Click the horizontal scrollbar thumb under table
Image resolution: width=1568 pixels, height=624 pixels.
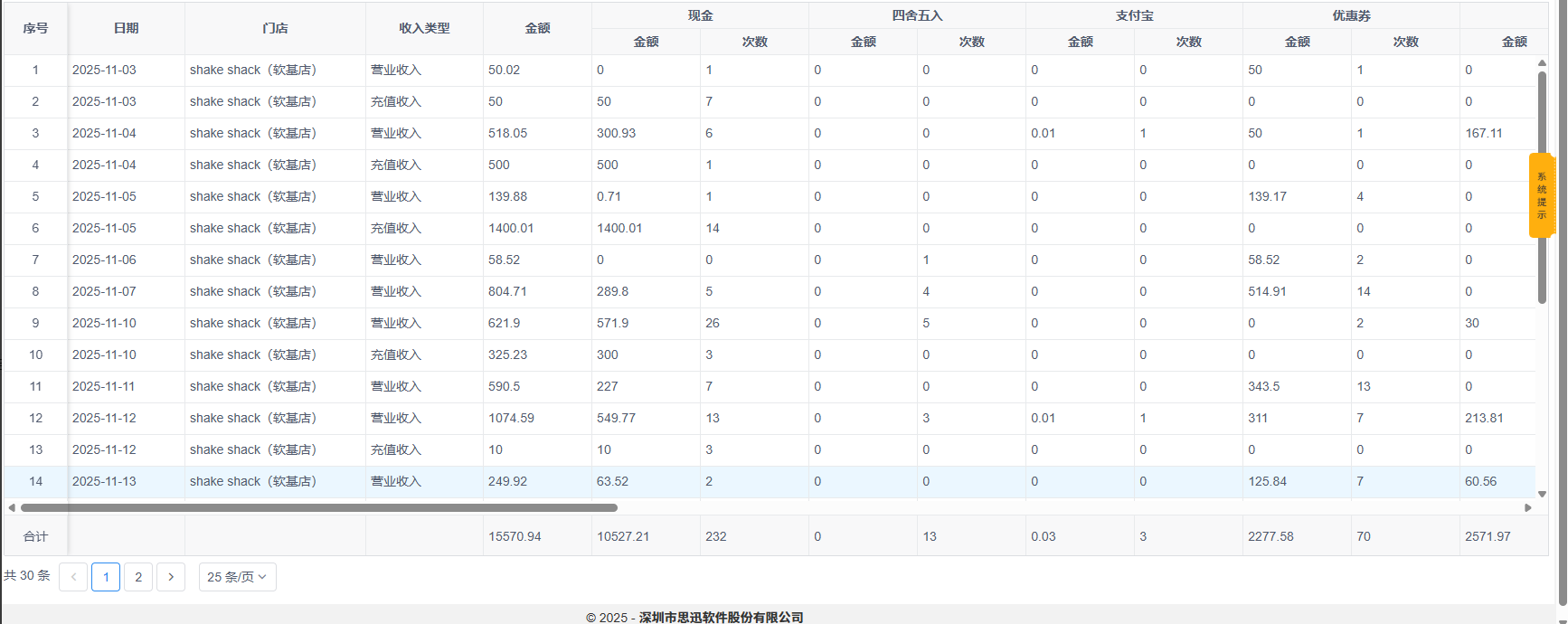(x=316, y=507)
